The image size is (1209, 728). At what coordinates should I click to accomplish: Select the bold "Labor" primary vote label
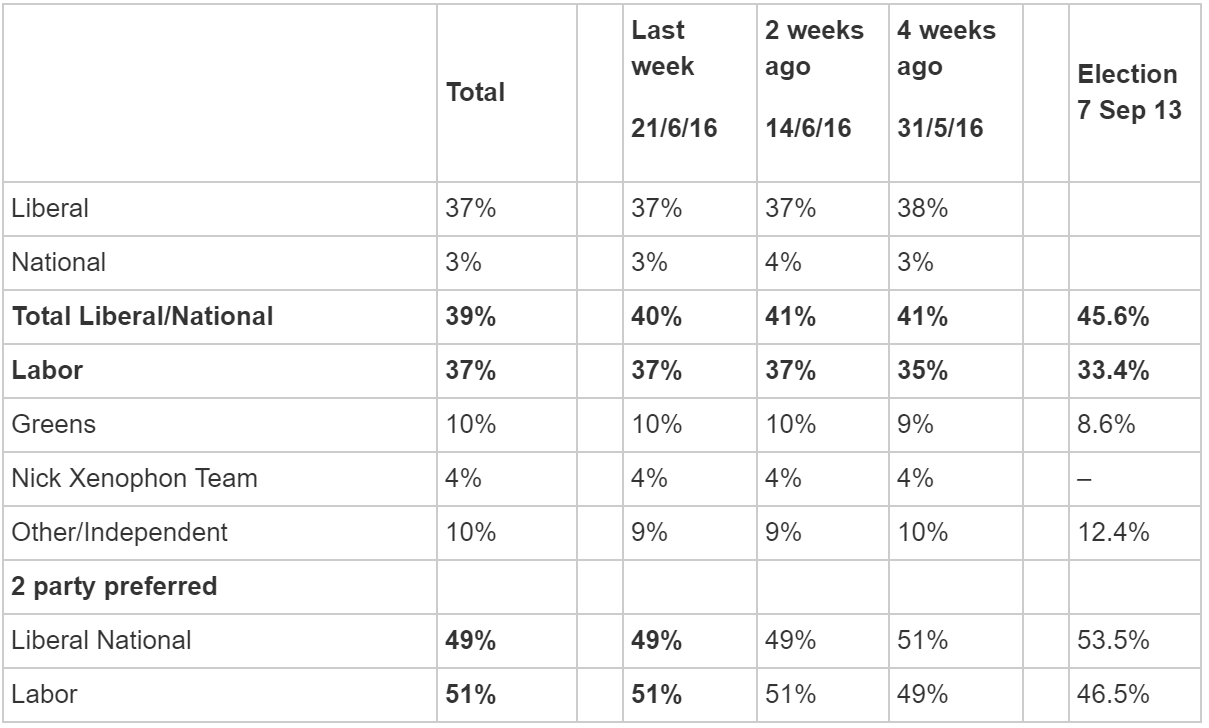[47, 370]
